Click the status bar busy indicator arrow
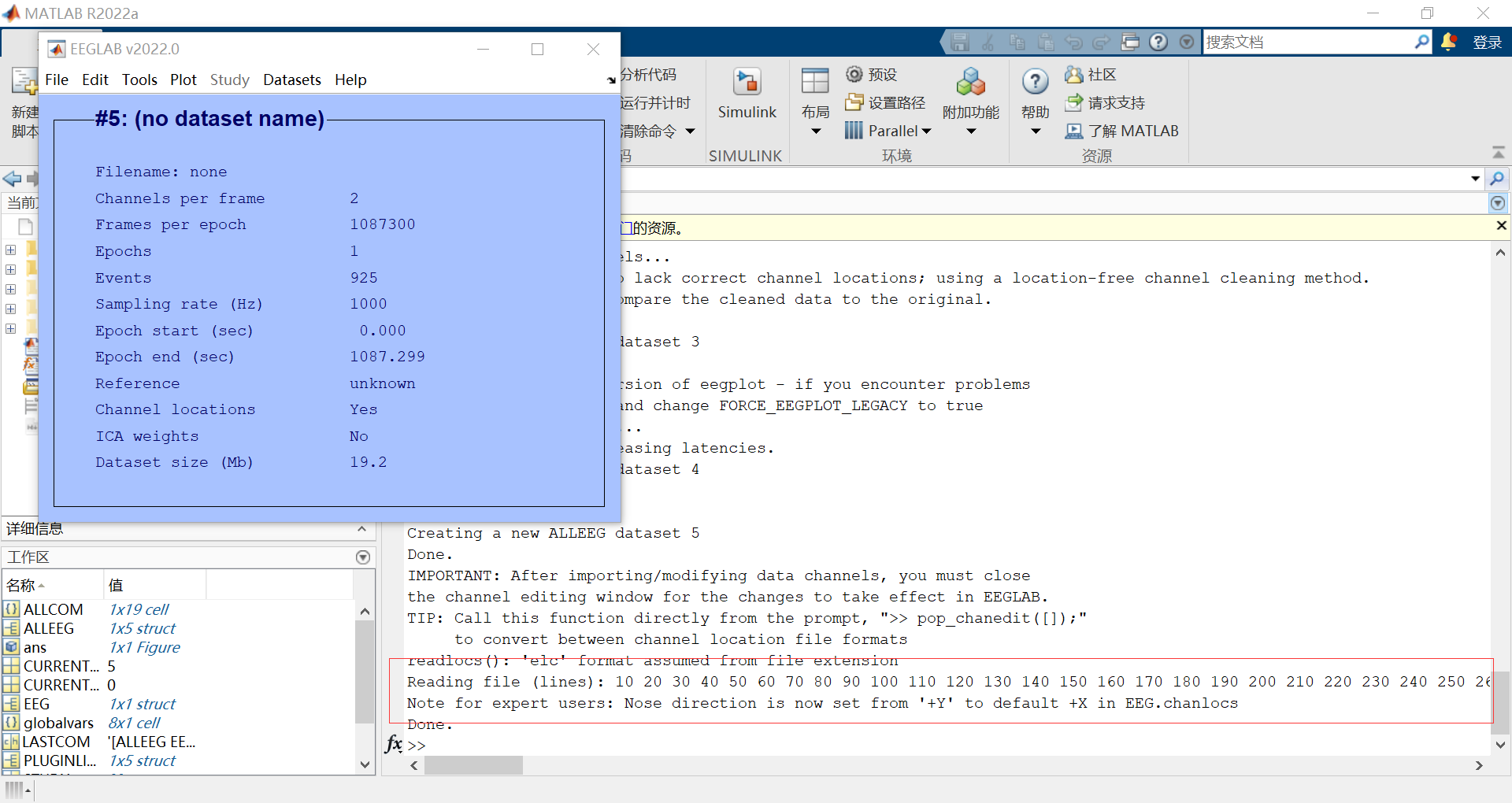This screenshot has height=803, width=1512. pyautogui.click(x=28, y=790)
